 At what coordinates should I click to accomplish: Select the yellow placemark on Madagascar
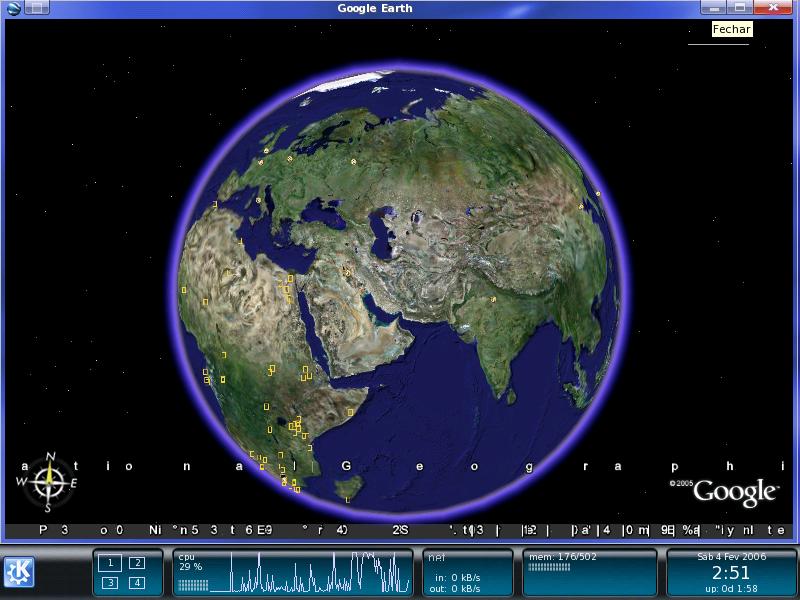(x=347, y=499)
